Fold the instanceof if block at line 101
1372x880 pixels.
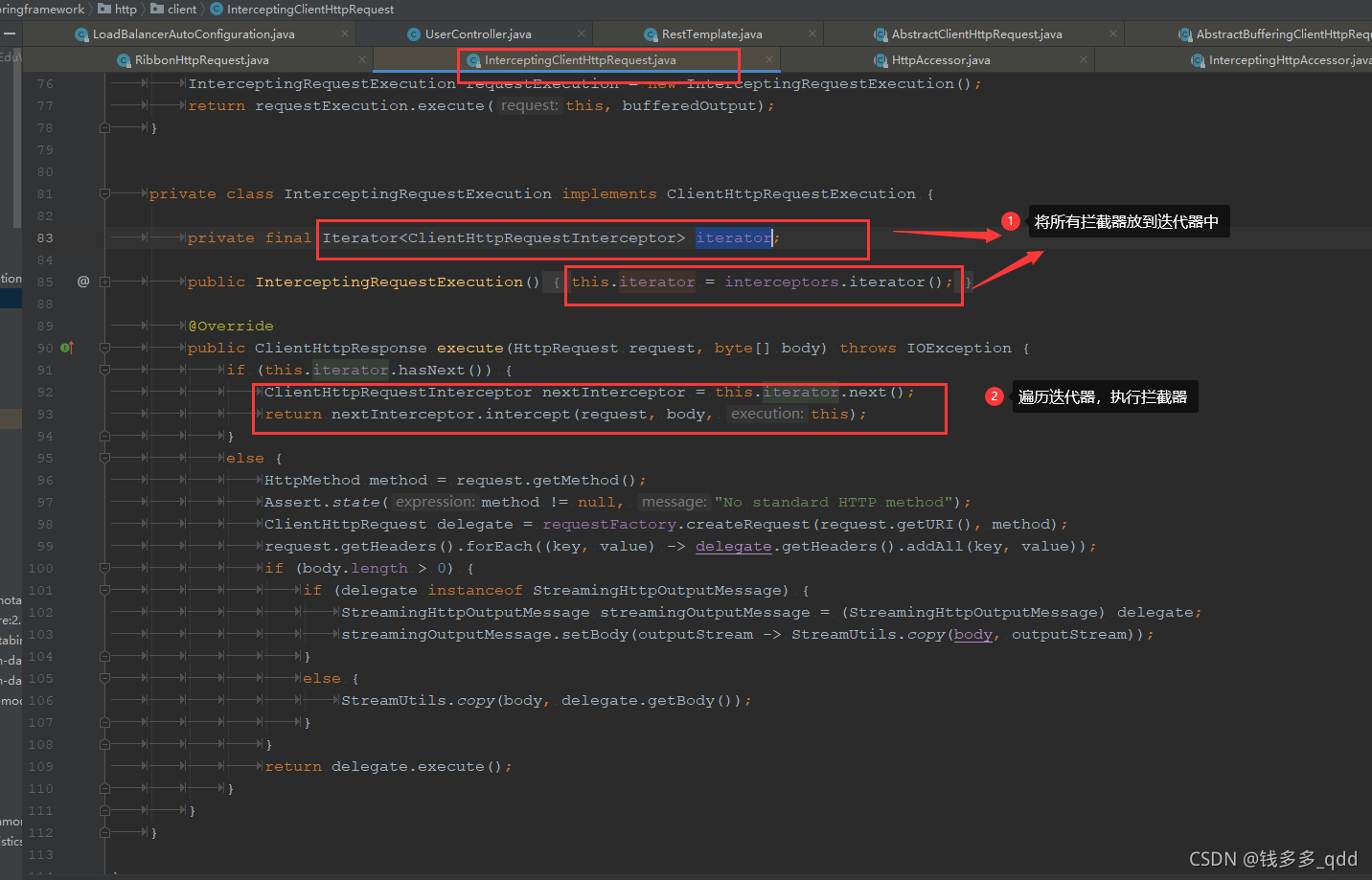click(x=104, y=590)
